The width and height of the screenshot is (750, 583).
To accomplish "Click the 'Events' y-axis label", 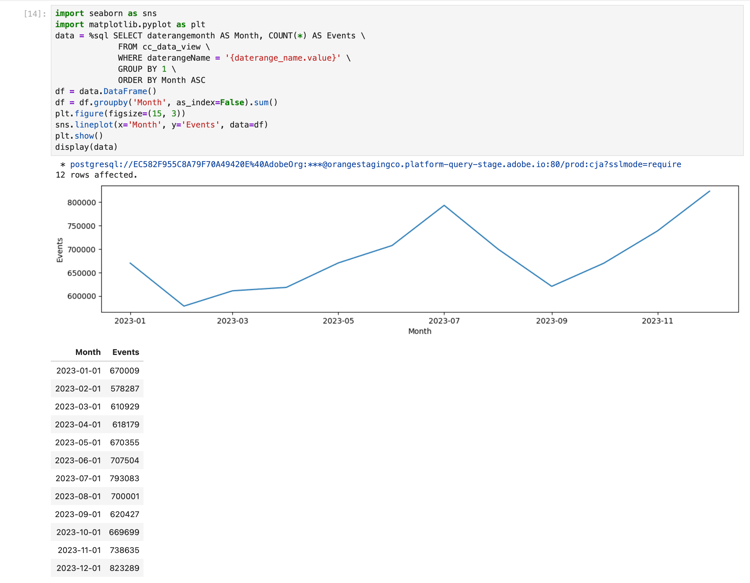I will coord(60,250).
